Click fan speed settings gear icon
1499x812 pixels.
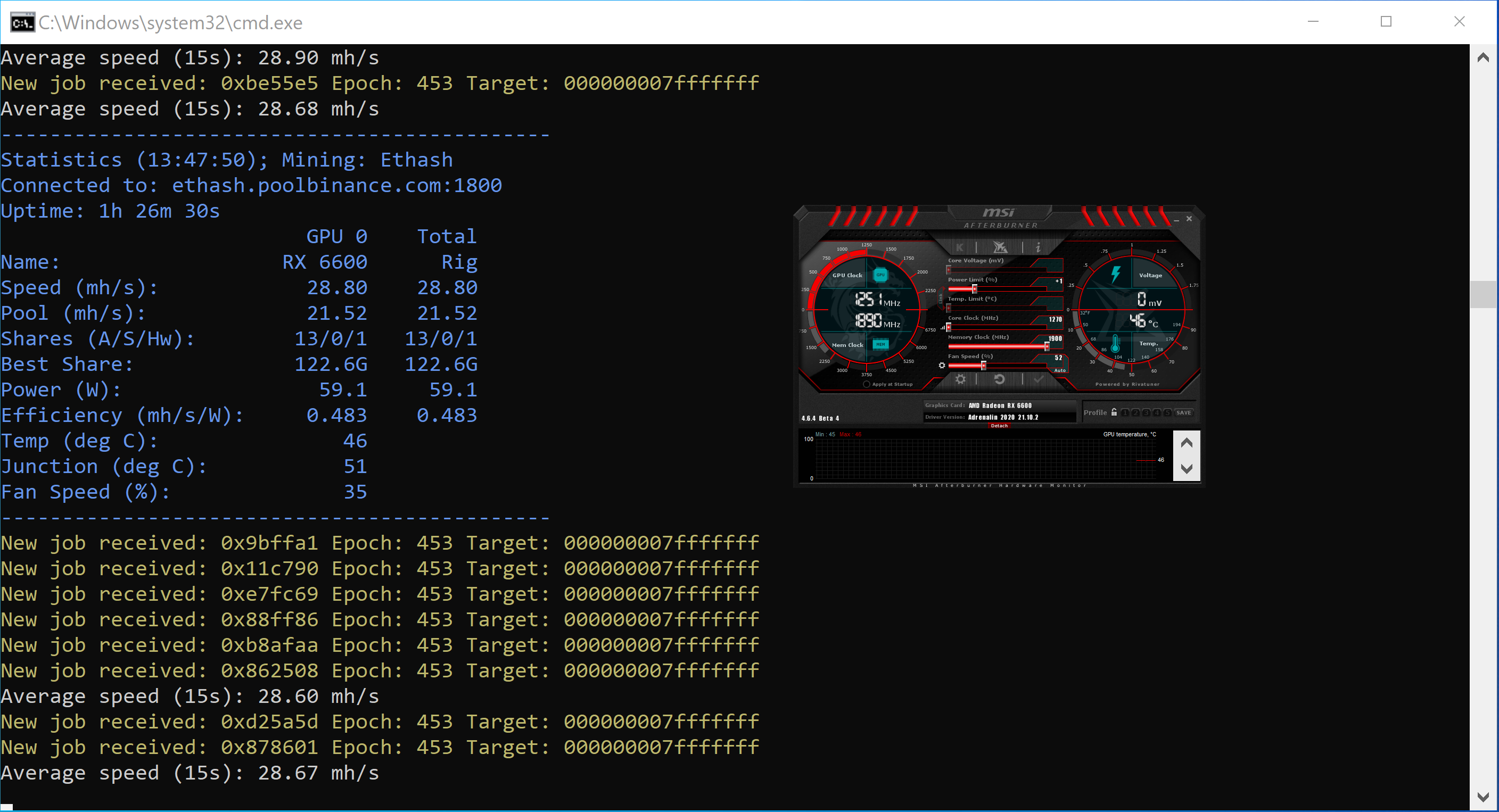pyautogui.click(x=942, y=365)
